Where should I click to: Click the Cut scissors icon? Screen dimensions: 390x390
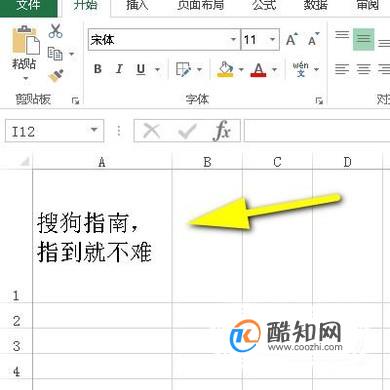pos(55,31)
